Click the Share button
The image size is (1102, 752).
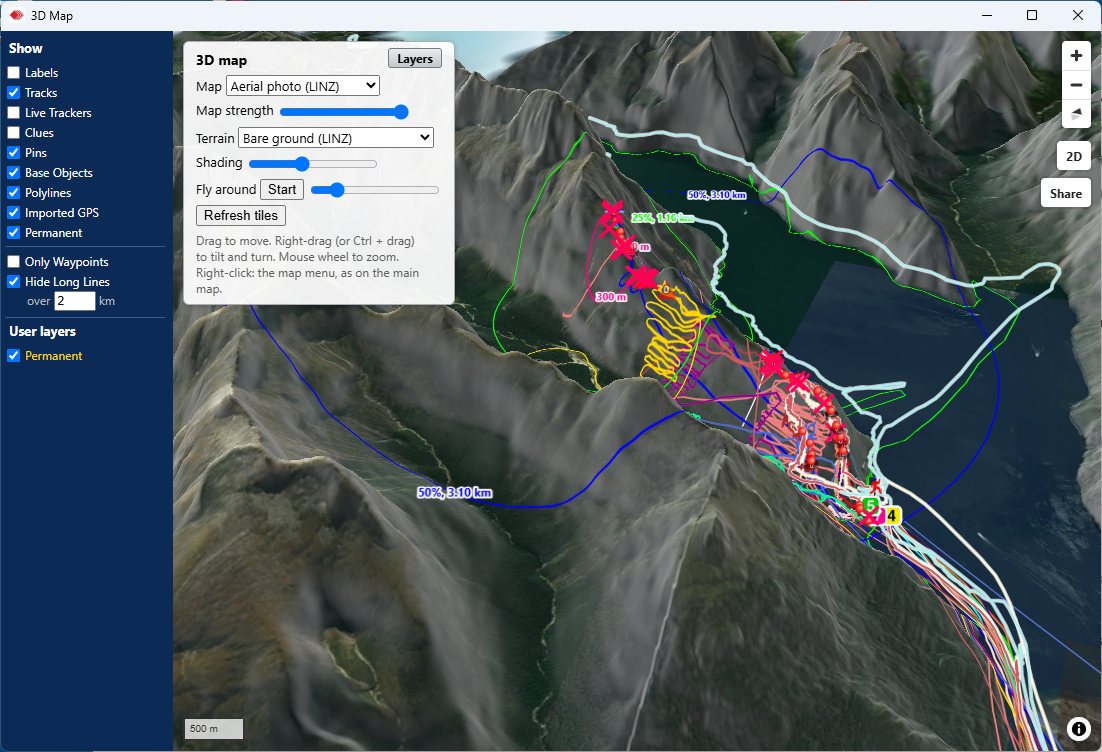pyautogui.click(x=1065, y=193)
